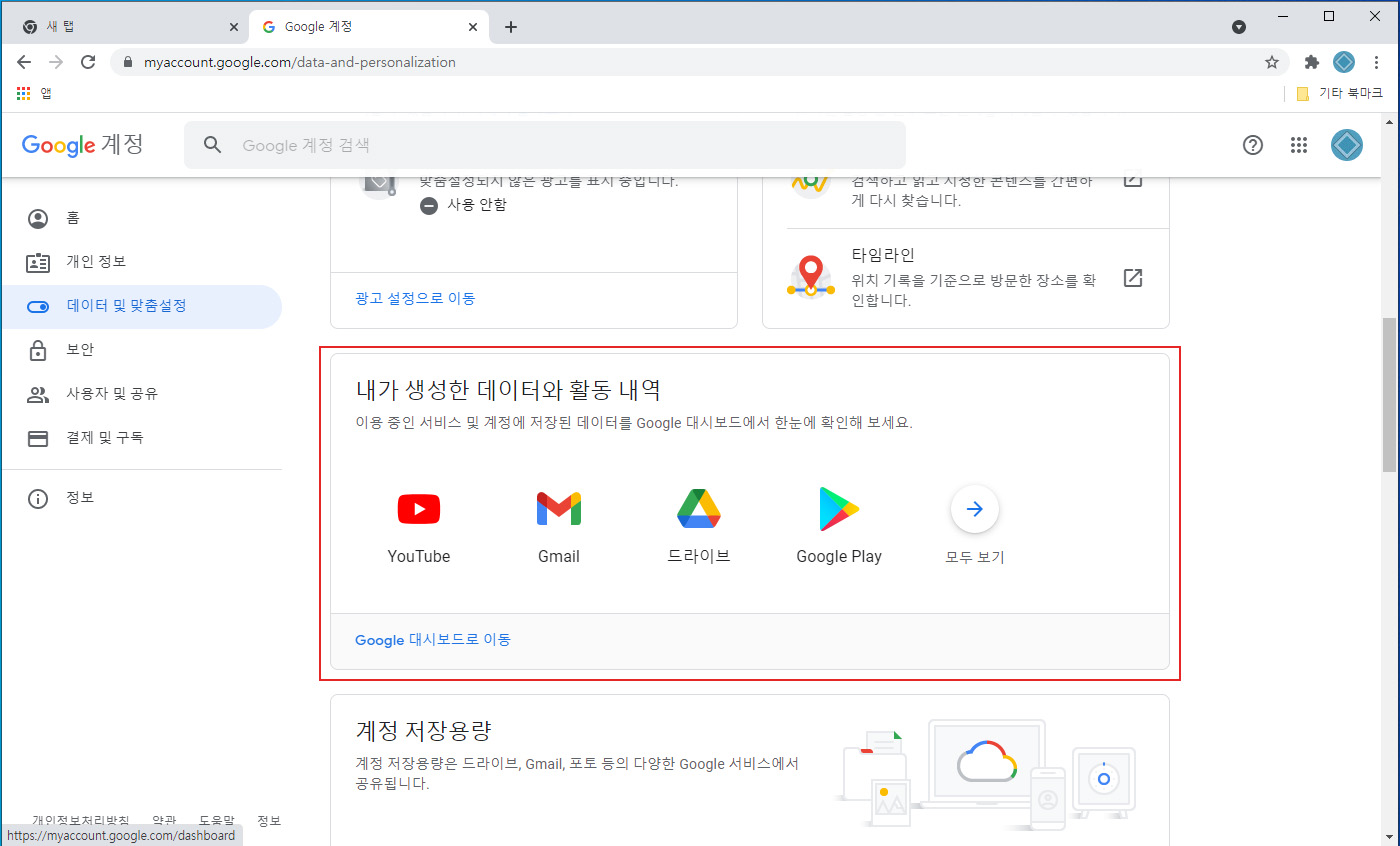Click the 모두 보기 arrow button

coord(975,510)
